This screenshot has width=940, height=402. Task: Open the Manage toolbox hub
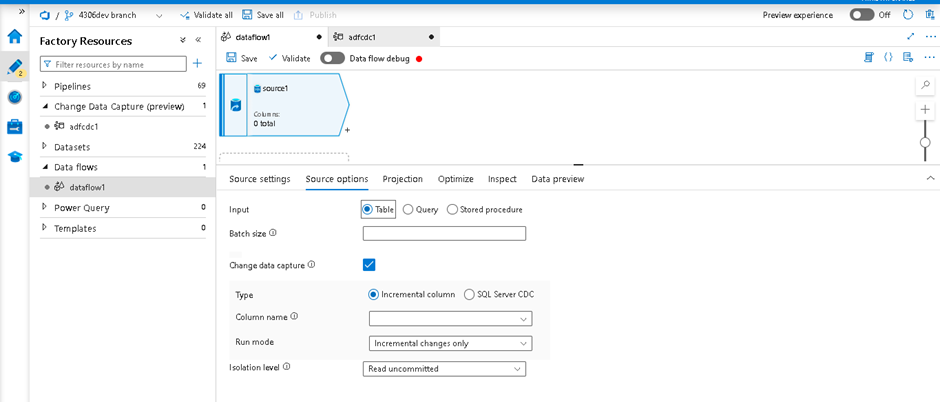14,126
